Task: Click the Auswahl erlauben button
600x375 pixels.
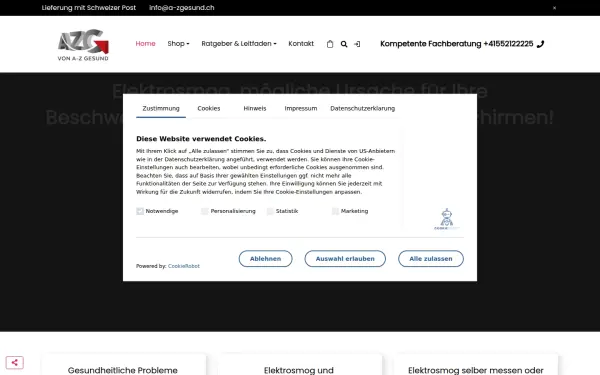Action: 345,259
